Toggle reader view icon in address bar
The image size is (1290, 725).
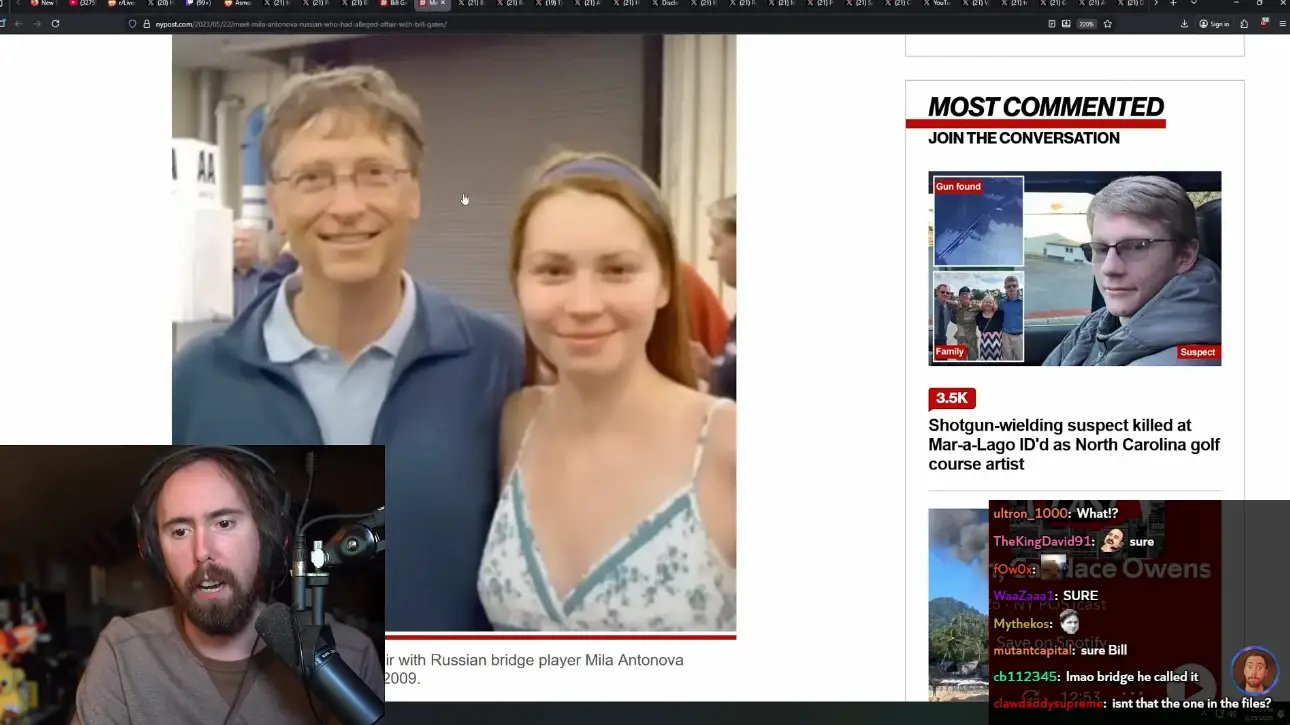tap(1052, 24)
